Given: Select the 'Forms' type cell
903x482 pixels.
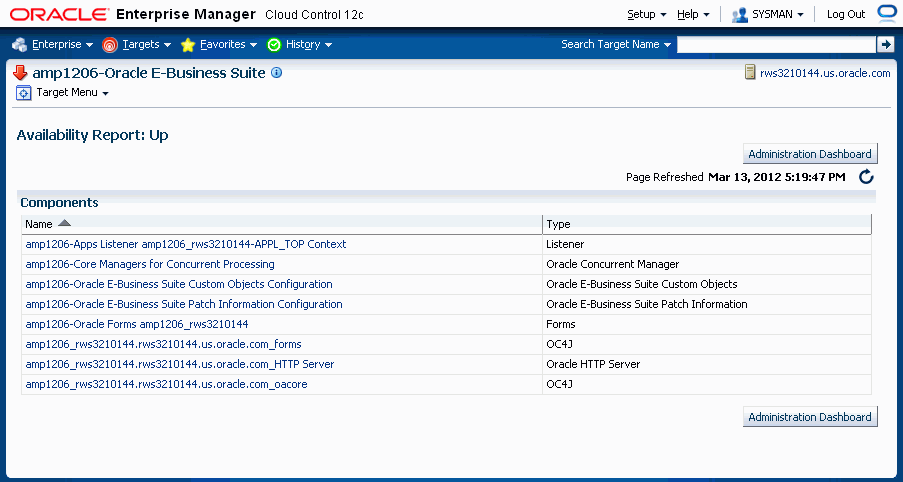Looking at the screenshot, I should (707, 324).
